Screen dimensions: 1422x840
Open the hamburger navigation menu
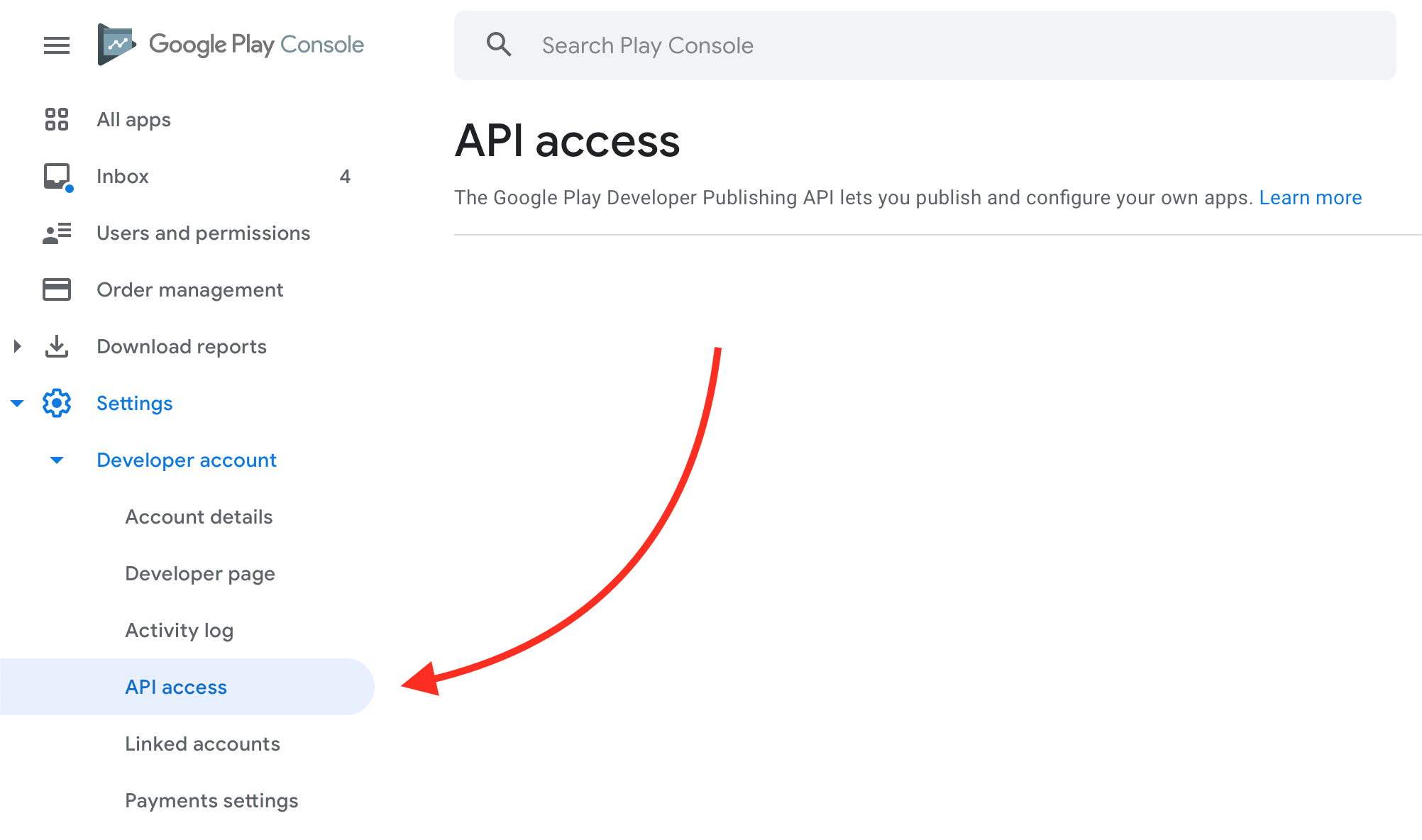click(x=57, y=45)
